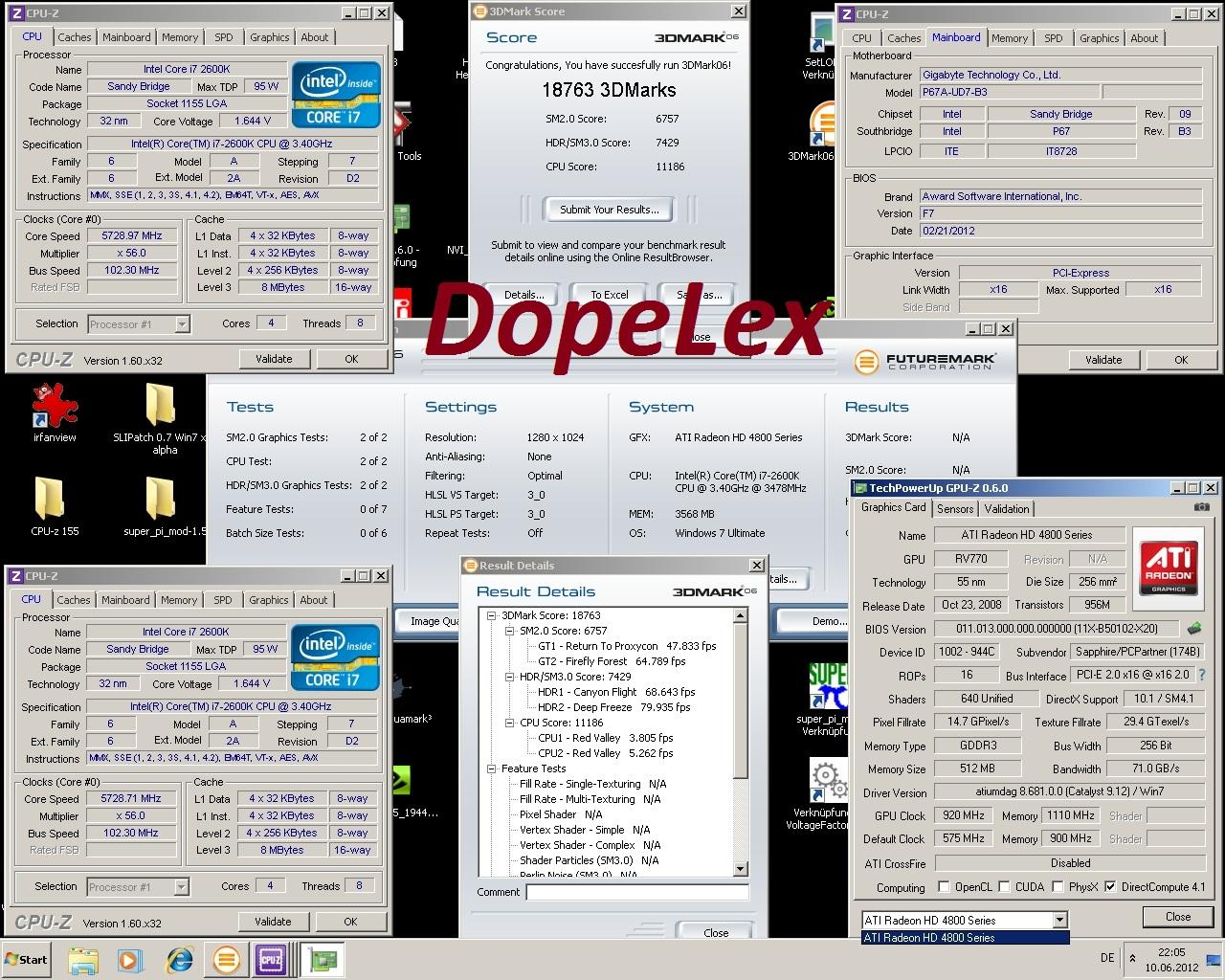1225x980 pixels.
Task: Click the Demo button in 3DMark06
Action: click(829, 621)
